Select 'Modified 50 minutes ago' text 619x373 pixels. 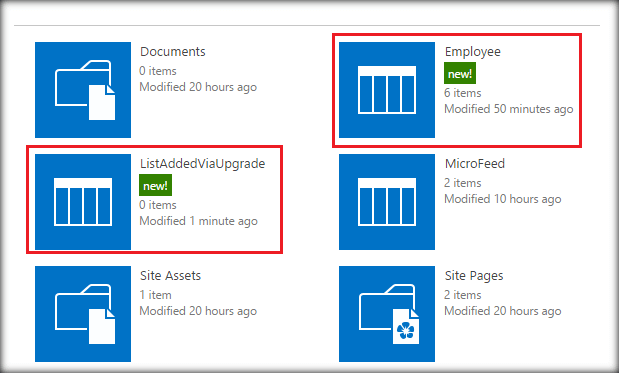pyautogui.click(x=509, y=109)
